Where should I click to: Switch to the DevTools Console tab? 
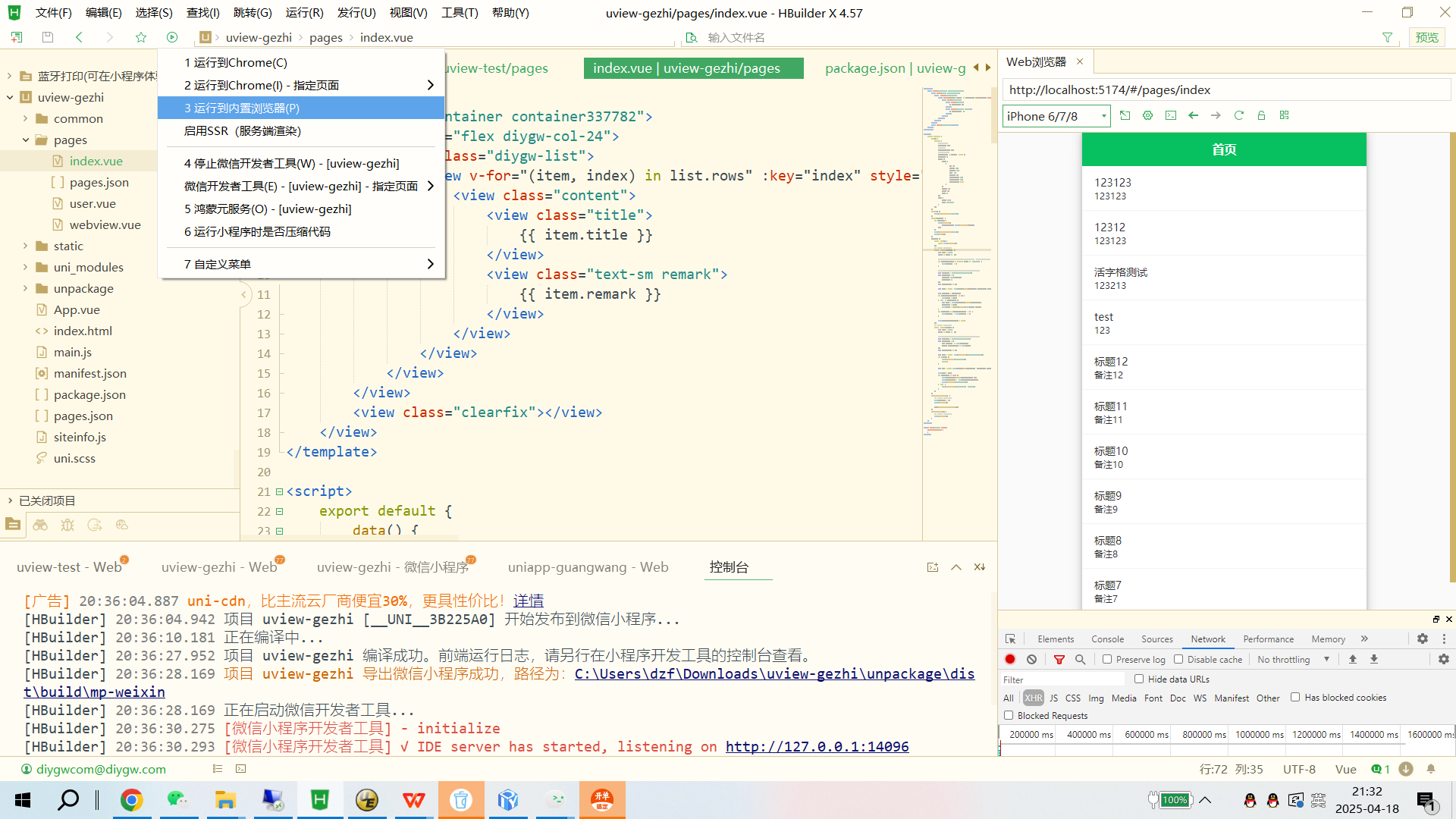click(x=1107, y=639)
